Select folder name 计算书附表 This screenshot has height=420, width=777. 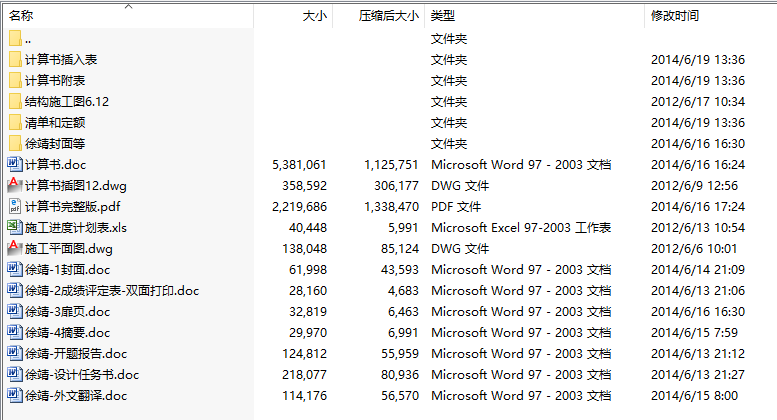(x=55, y=80)
